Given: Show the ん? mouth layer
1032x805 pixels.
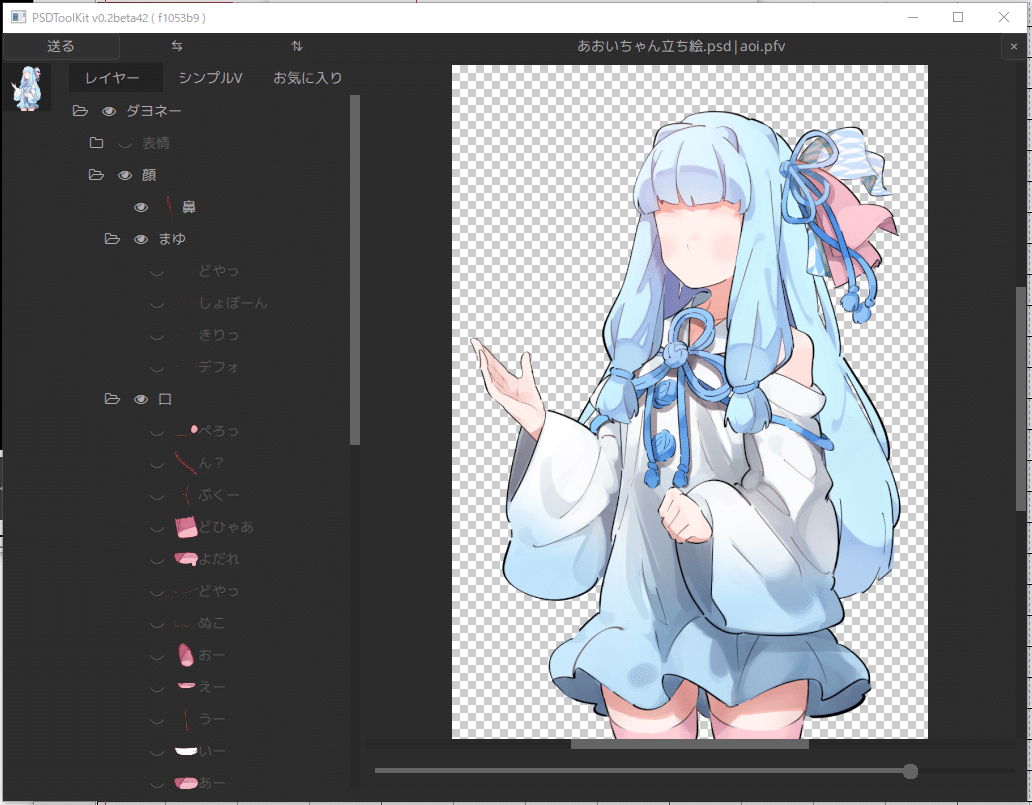Looking at the screenshot, I should tap(157, 463).
